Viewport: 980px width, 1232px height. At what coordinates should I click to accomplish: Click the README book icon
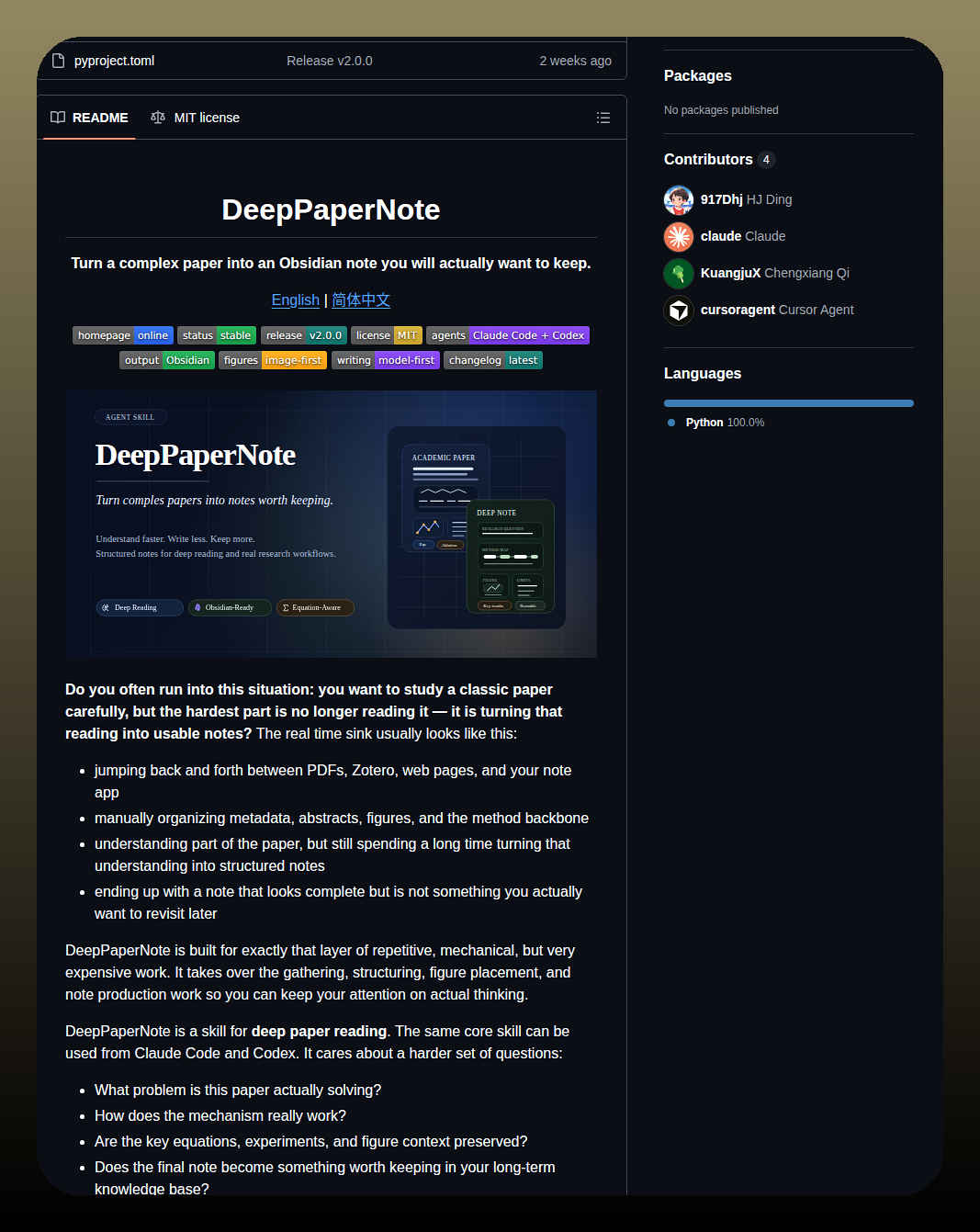(58, 118)
